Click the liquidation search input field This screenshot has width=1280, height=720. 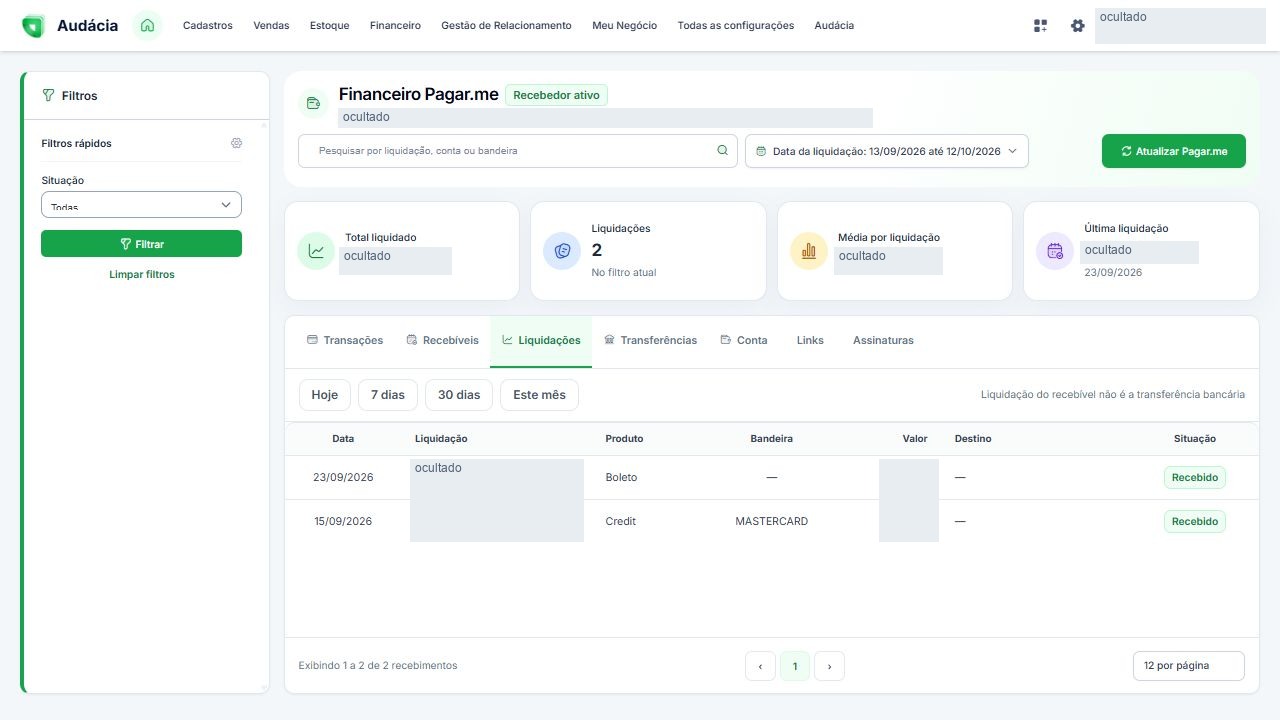tap(518, 151)
